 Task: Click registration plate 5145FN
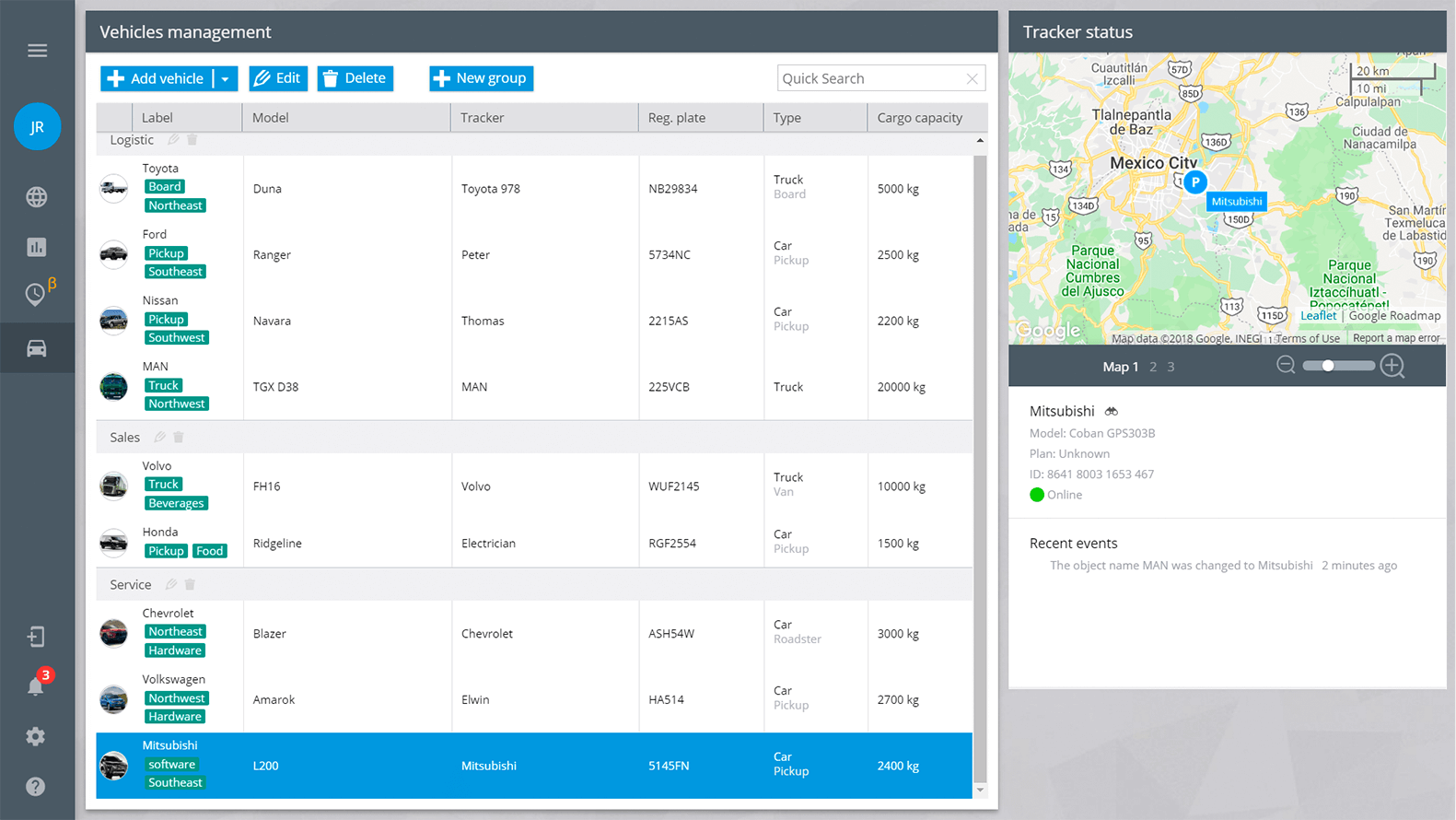tap(669, 766)
